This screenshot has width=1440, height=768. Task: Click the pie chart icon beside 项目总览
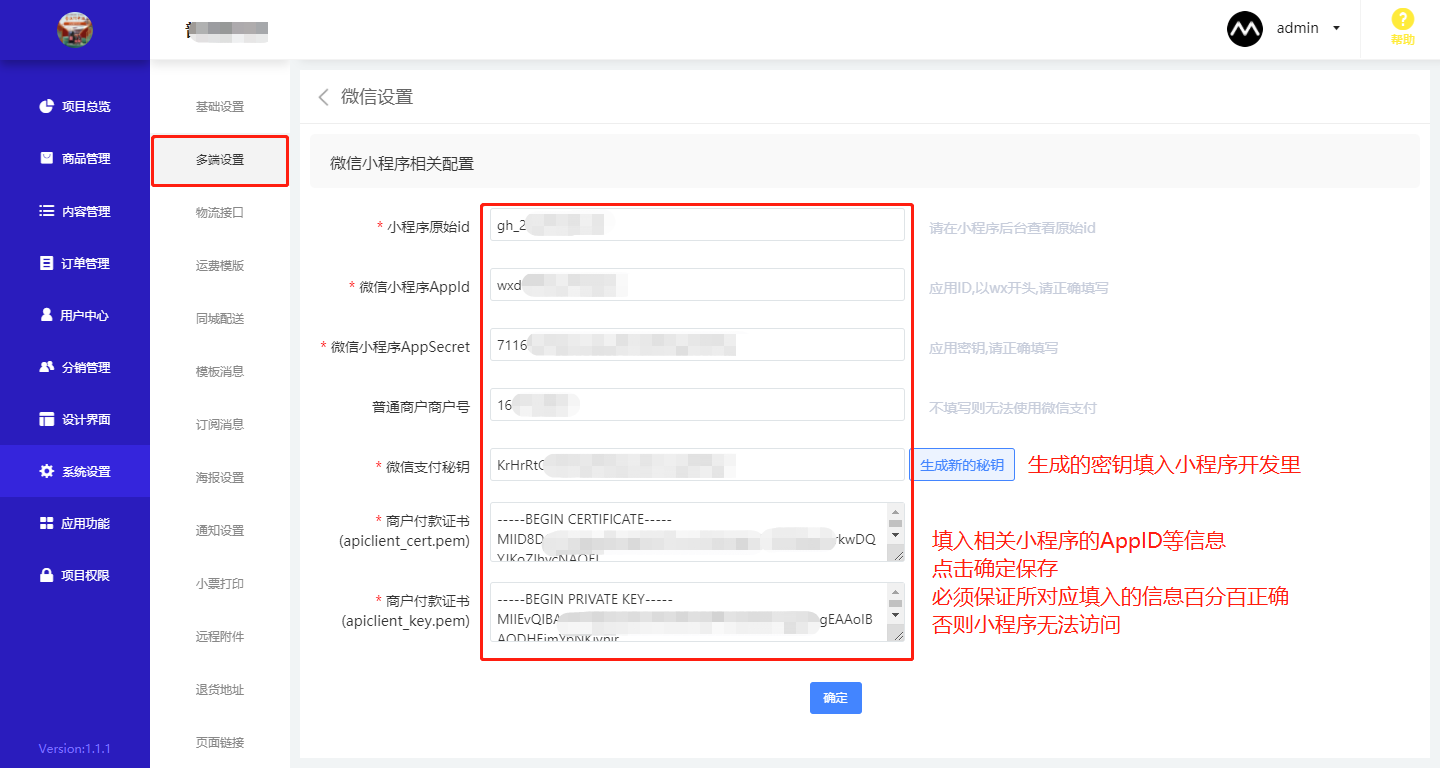(x=46, y=106)
